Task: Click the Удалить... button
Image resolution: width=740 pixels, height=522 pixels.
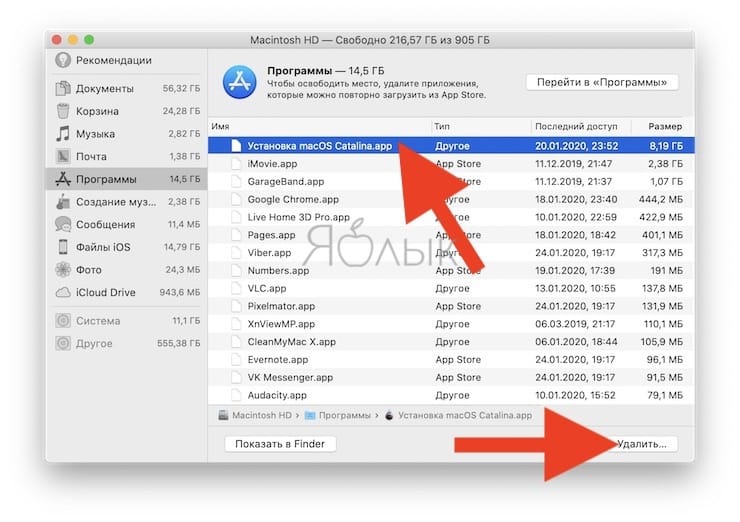Action: point(642,444)
